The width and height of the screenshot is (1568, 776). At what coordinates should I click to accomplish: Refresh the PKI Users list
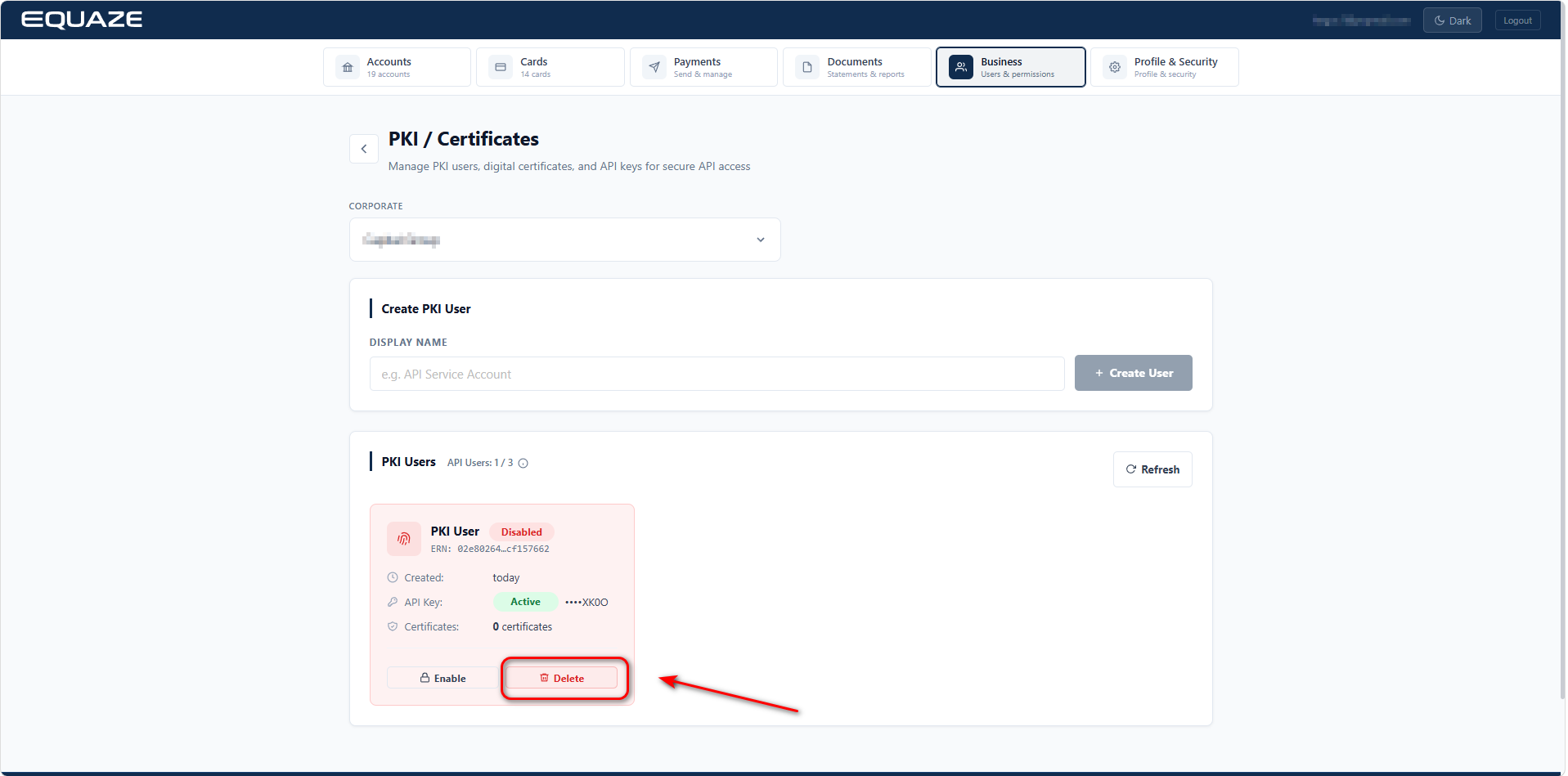point(1152,469)
